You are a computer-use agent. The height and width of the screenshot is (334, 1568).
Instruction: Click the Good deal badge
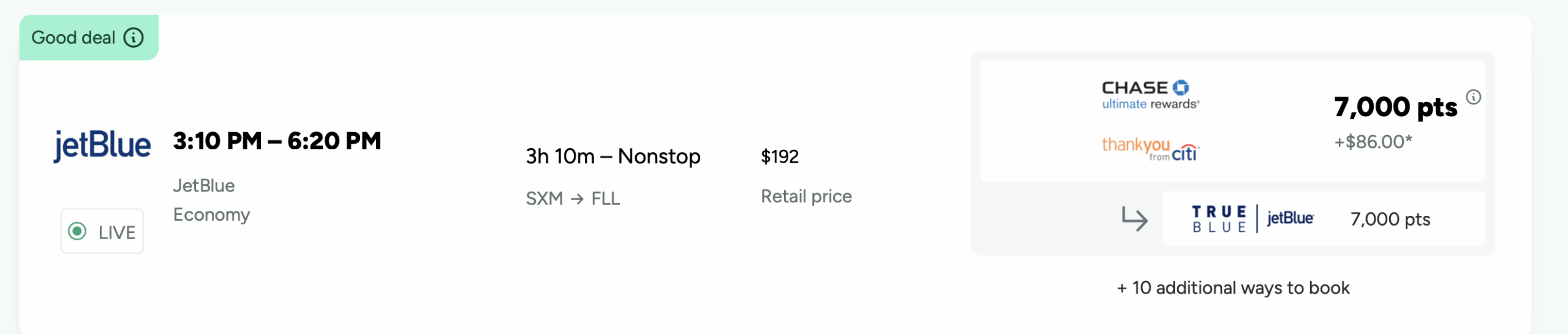(x=89, y=38)
